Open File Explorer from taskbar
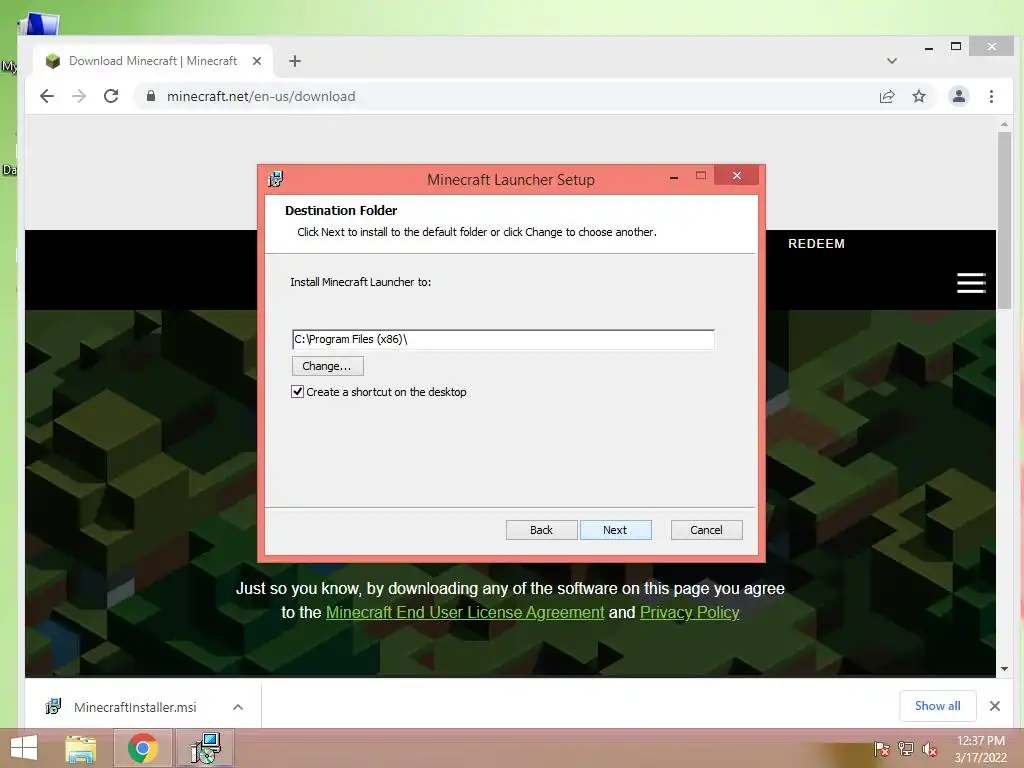Image resolution: width=1024 pixels, height=768 pixels. 81,748
